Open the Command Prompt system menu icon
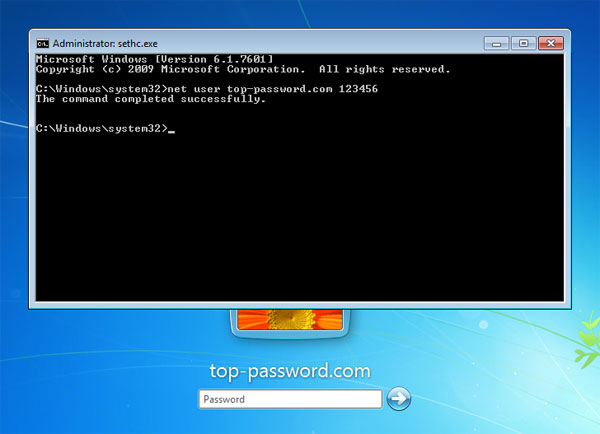600x434 pixels. pos(42,43)
